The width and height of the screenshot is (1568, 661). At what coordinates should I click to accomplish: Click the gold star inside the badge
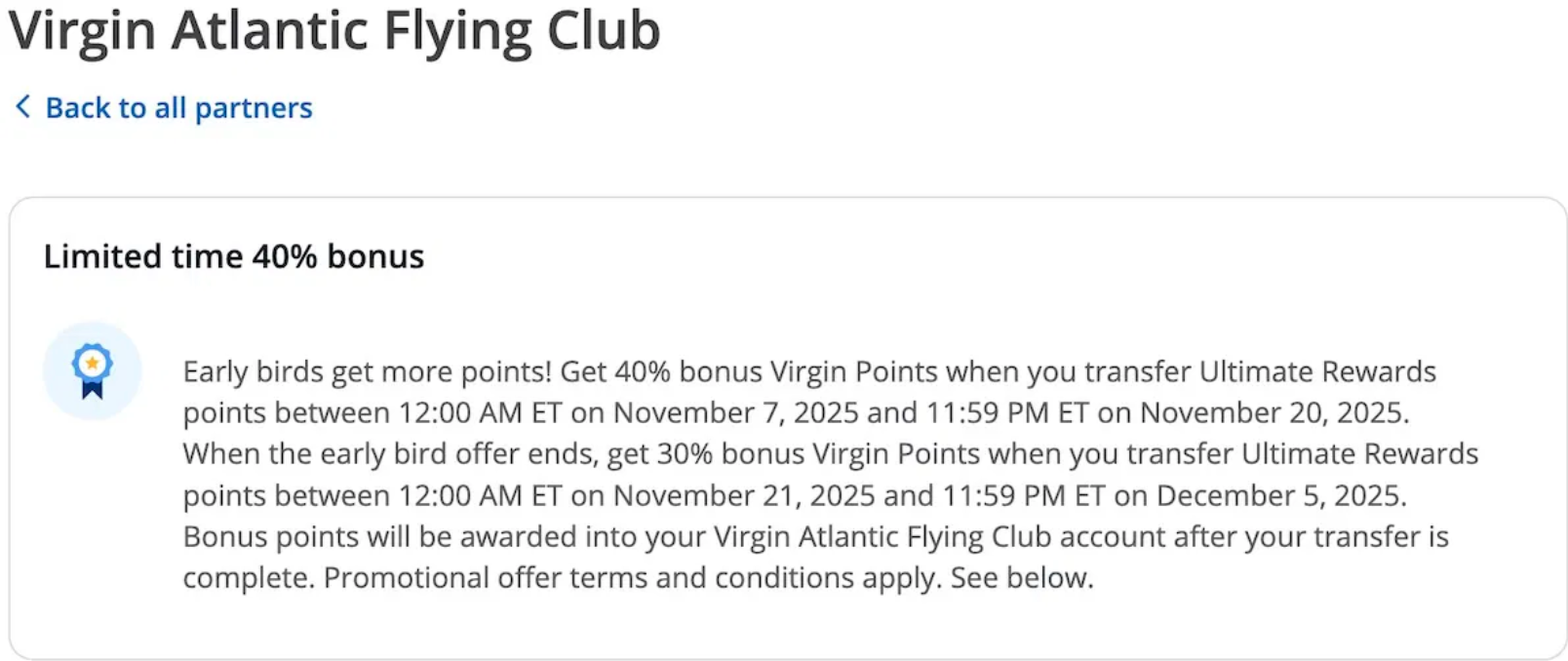pyautogui.click(x=93, y=364)
